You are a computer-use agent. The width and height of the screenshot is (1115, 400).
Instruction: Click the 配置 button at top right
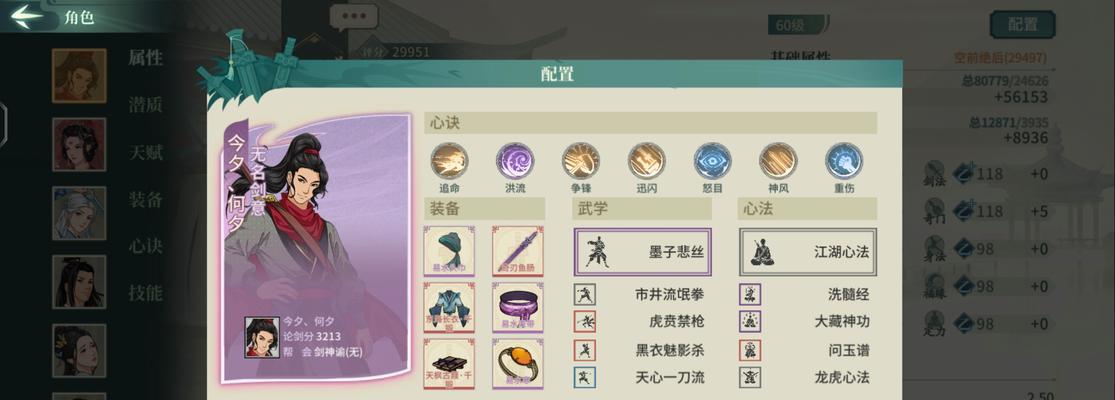click(x=1023, y=24)
